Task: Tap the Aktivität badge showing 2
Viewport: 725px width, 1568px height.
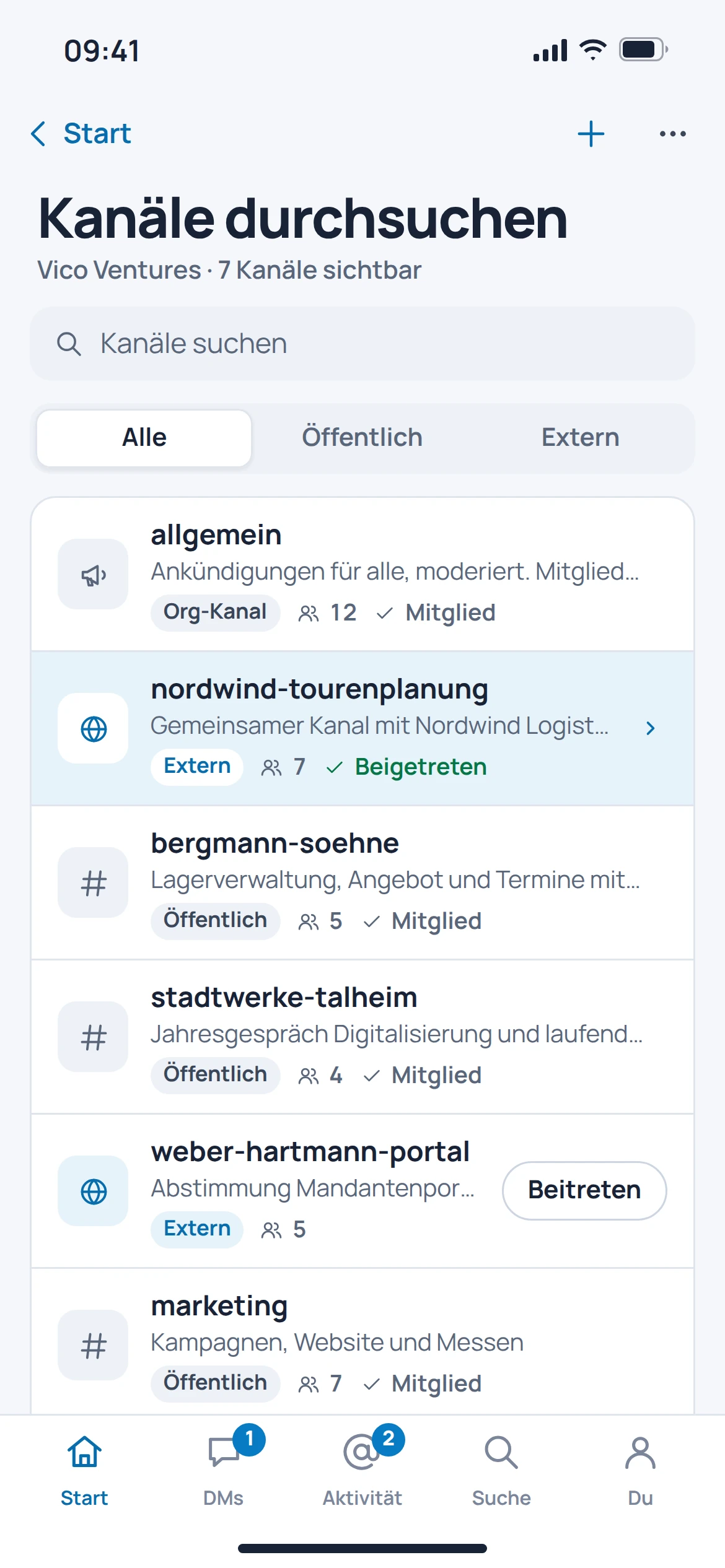Action: click(x=389, y=1439)
